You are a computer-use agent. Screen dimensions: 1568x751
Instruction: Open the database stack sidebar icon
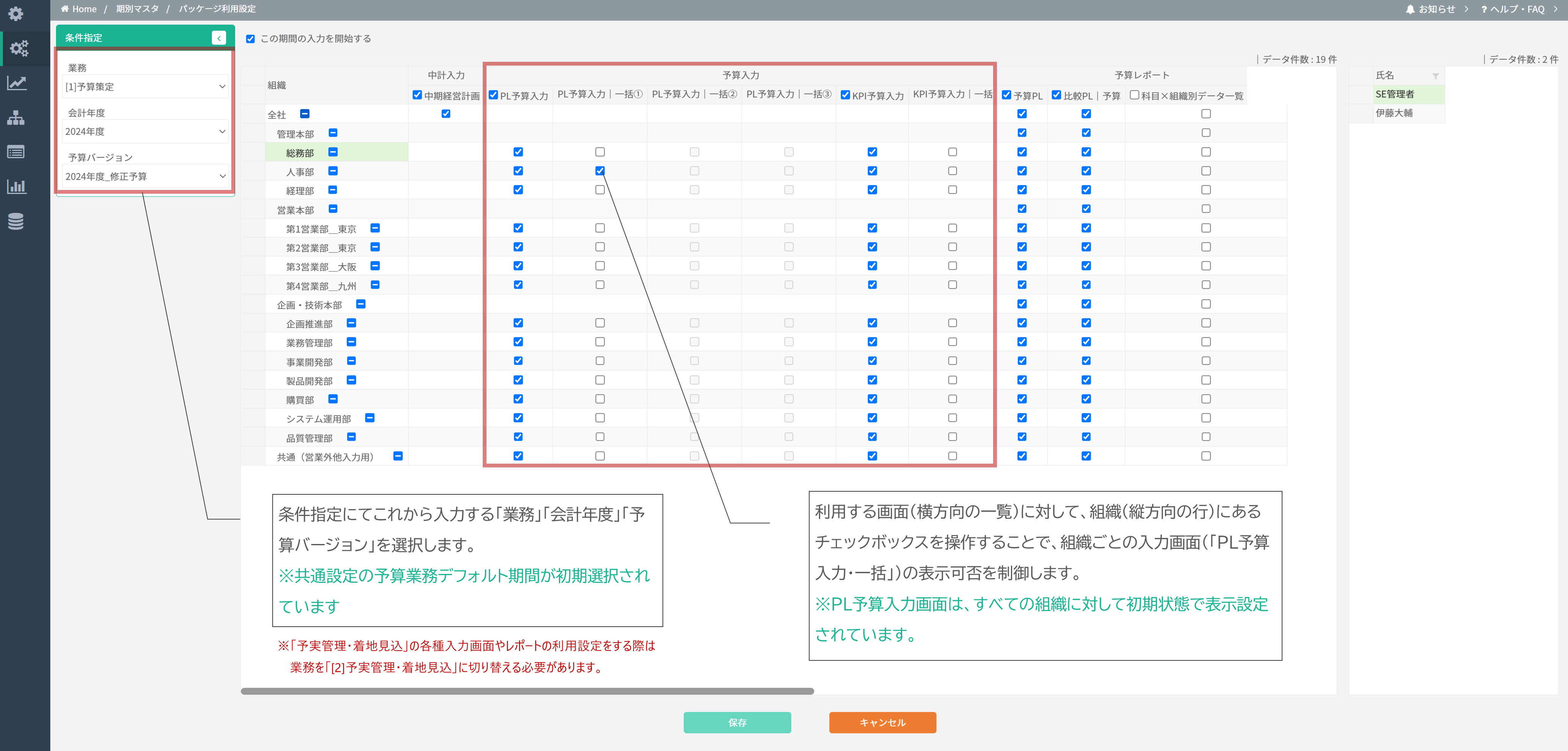tap(16, 221)
